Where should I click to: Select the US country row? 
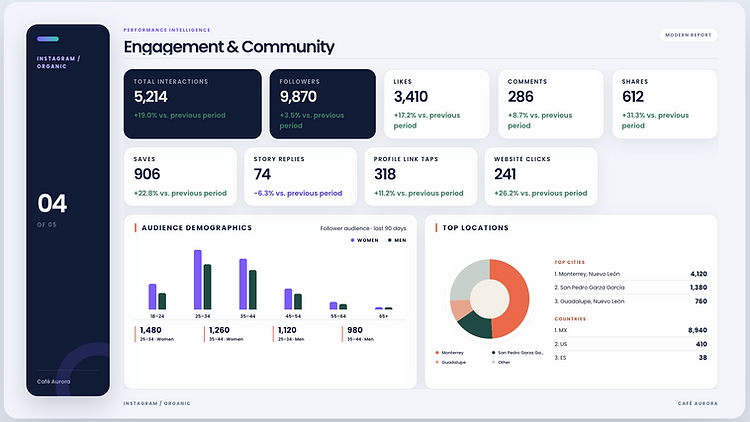click(630, 344)
